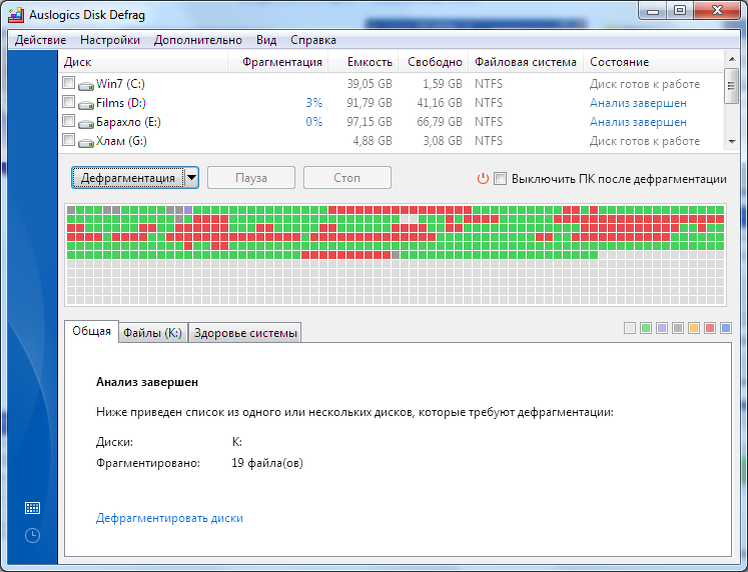Screen dimensions: 748x572
Task: Sort by the Диск column header
Action: coord(143,62)
